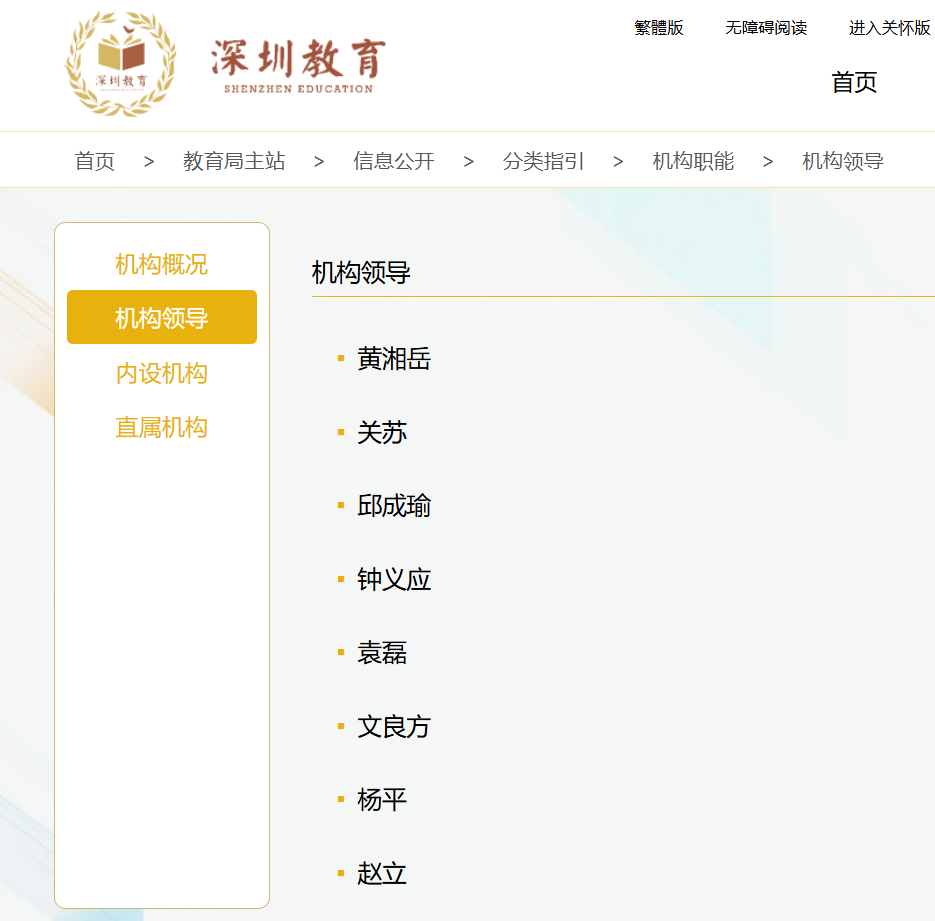The image size is (935, 921).
Task: Click 首页 in the breadcrumb trail
Action: 95,161
